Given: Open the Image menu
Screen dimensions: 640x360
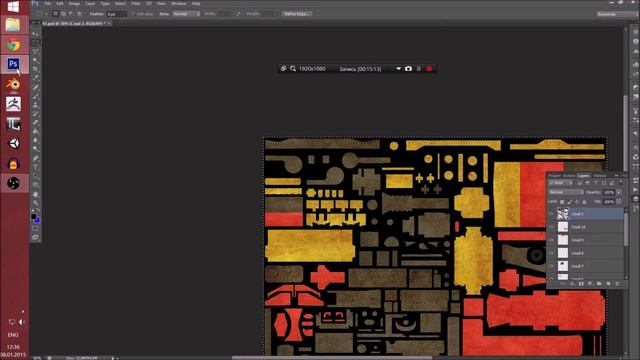Looking at the screenshot, I should [x=74, y=3].
